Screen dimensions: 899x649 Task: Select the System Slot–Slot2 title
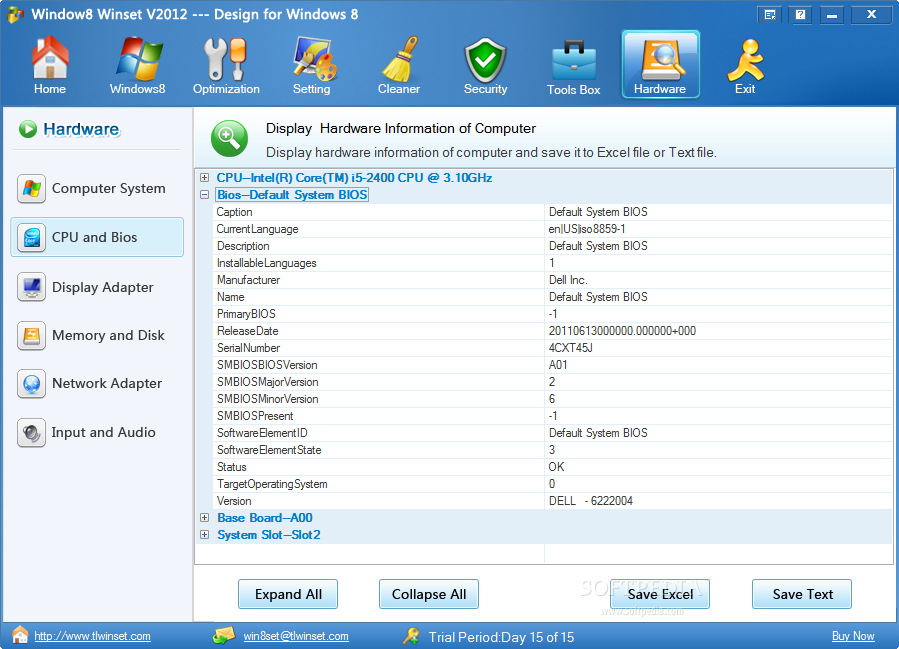pyautogui.click(x=269, y=535)
